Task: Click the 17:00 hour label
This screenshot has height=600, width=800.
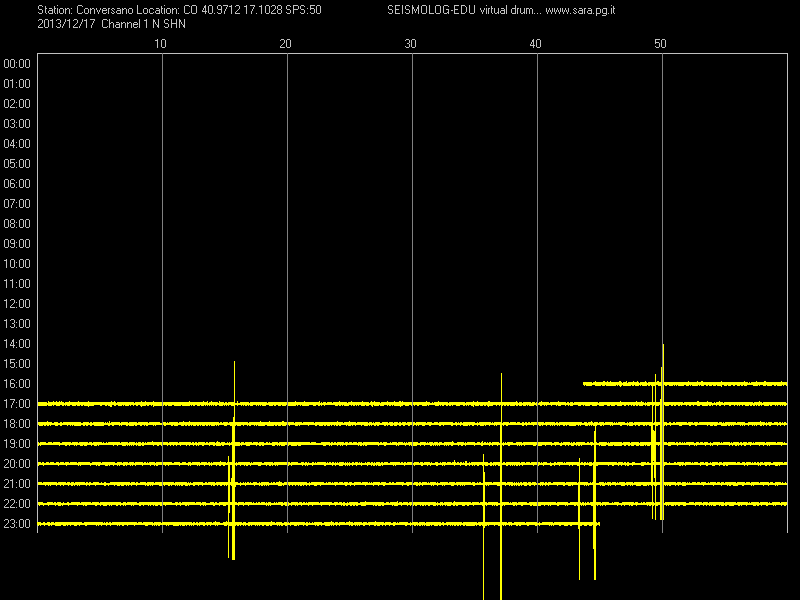Action: 17,404
